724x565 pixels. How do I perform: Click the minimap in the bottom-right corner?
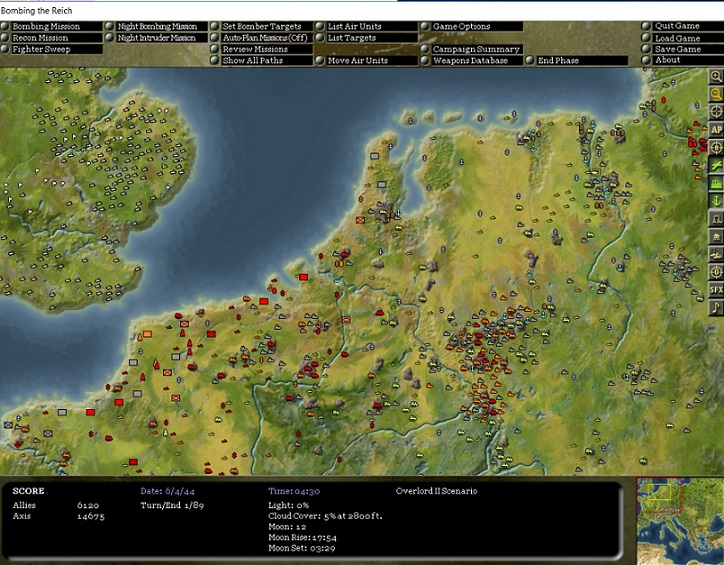pos(680,521)
